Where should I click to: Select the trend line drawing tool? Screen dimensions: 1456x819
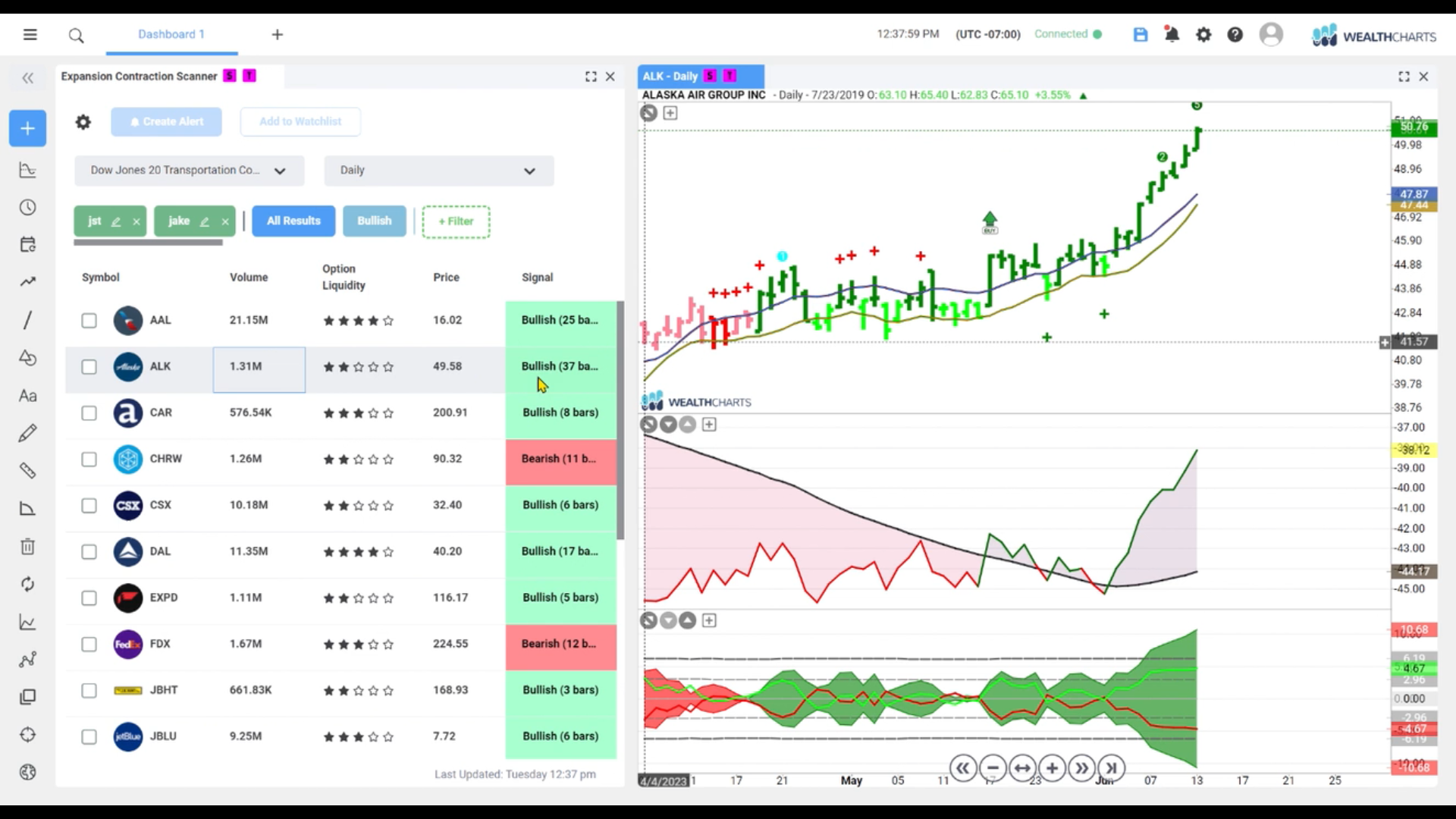coord(27,320)
